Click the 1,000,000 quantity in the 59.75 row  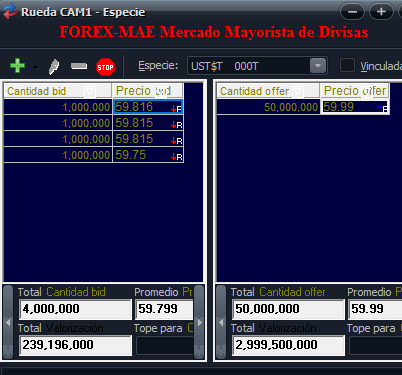58,155
